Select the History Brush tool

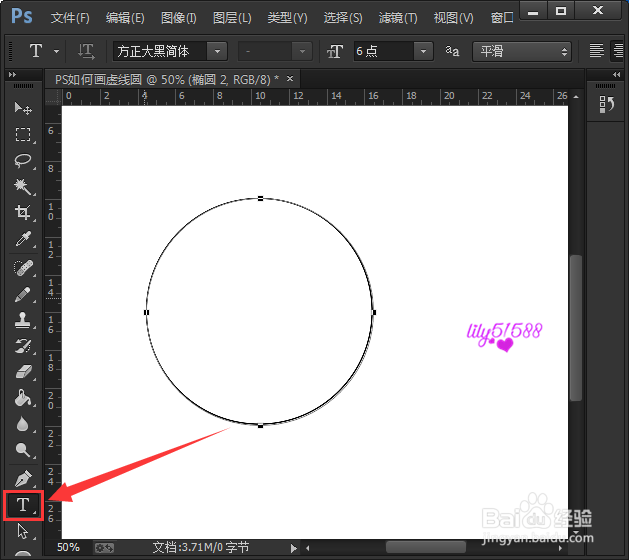tap(23, 346)
